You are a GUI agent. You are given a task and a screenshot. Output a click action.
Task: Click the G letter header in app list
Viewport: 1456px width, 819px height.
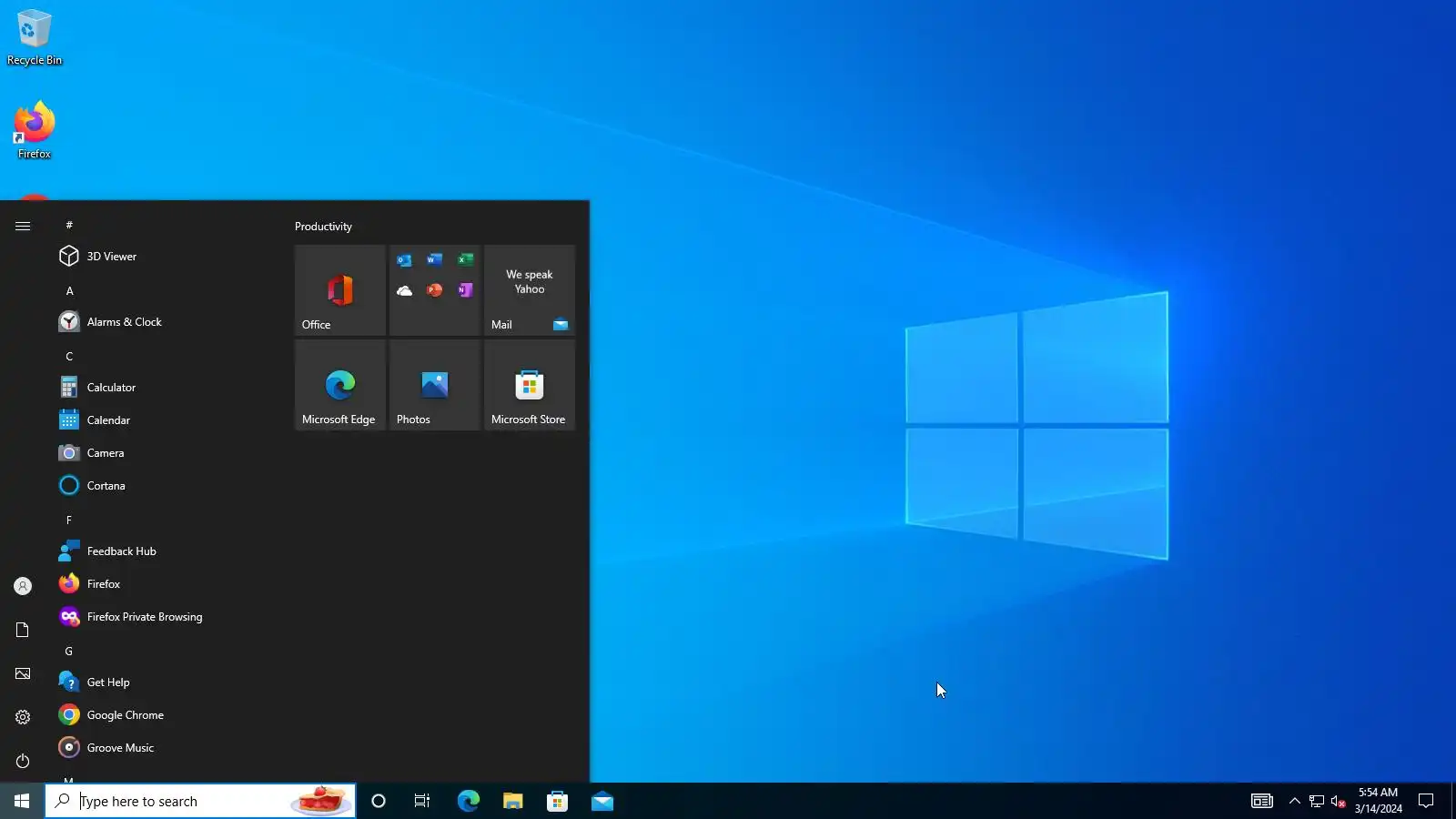pyautogui.click(x=69, y=652)
